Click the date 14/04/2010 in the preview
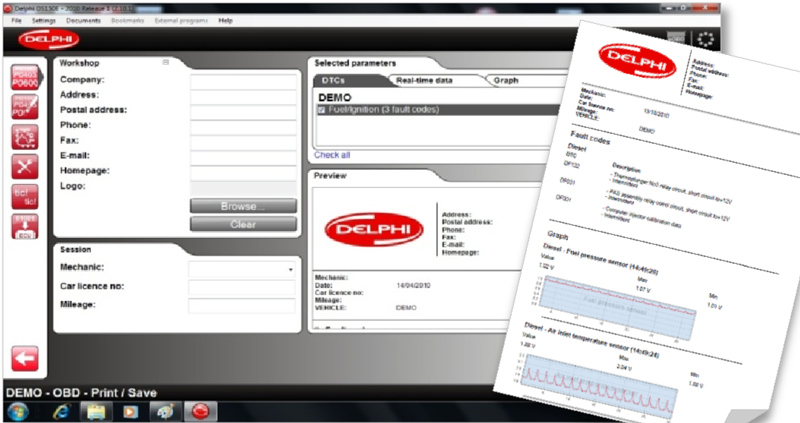Image resolution: width=800 pixels, height=423 pixels. (413, 285)
